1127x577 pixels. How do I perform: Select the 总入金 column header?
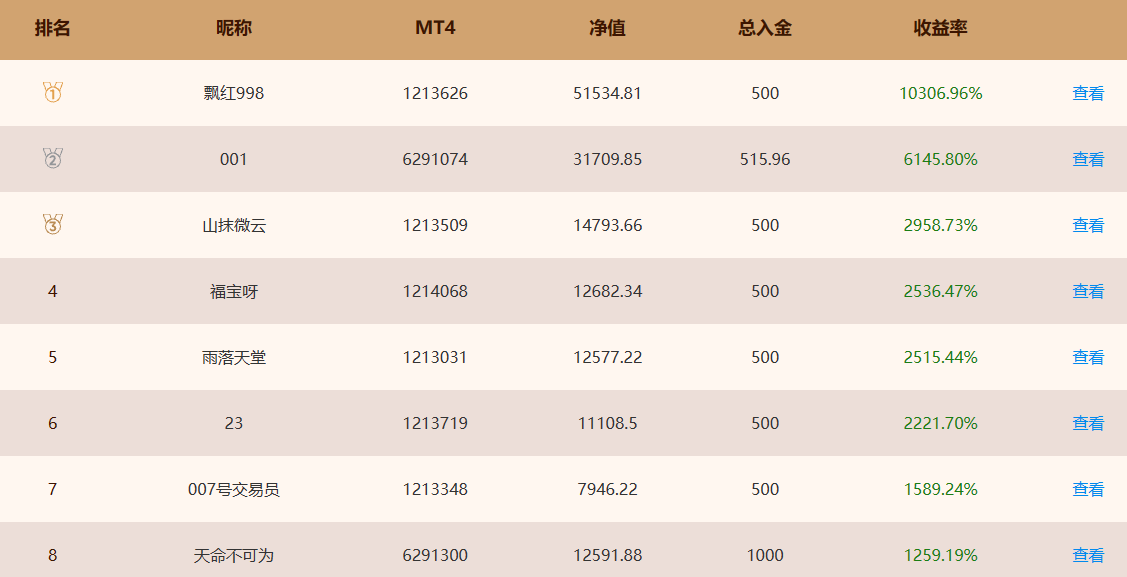765,28
